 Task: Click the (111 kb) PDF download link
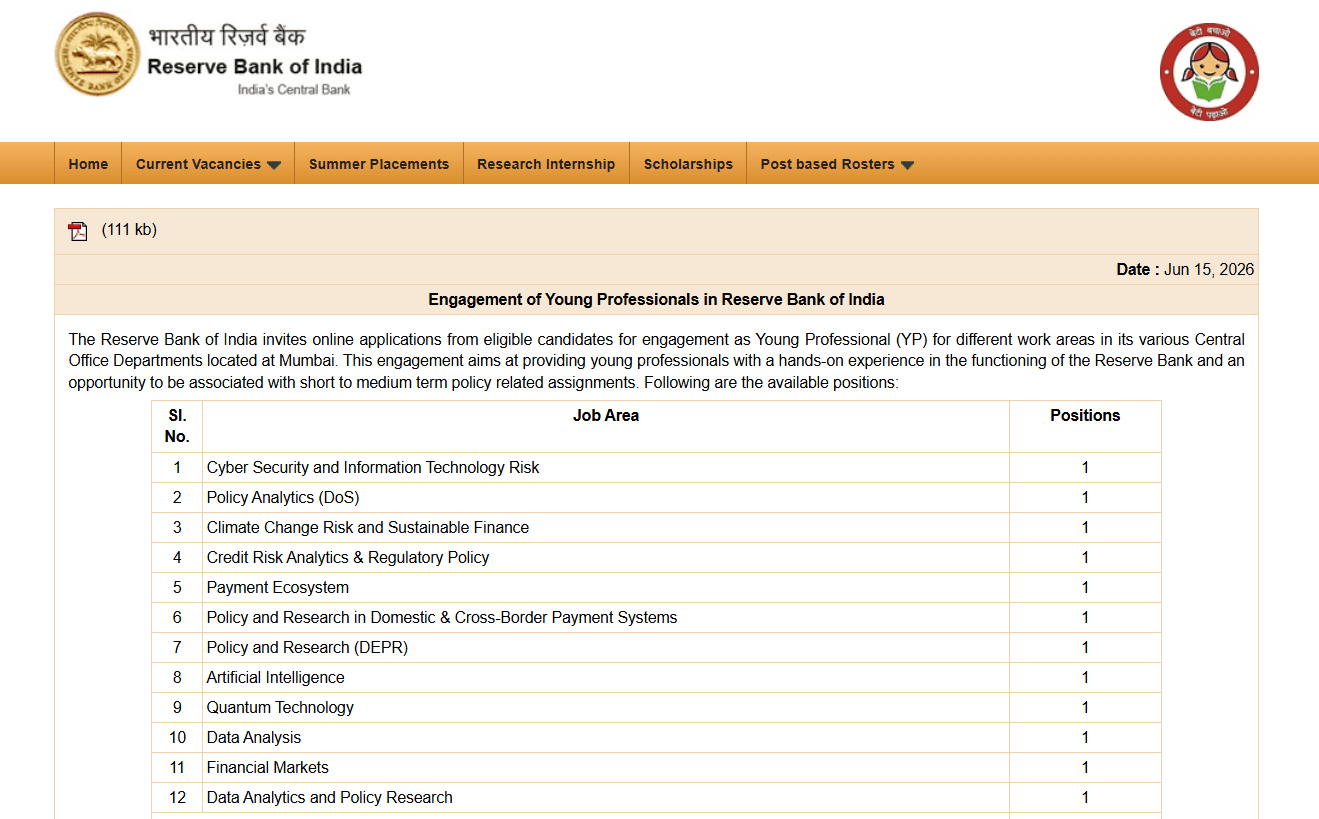(x=129, y=230)
